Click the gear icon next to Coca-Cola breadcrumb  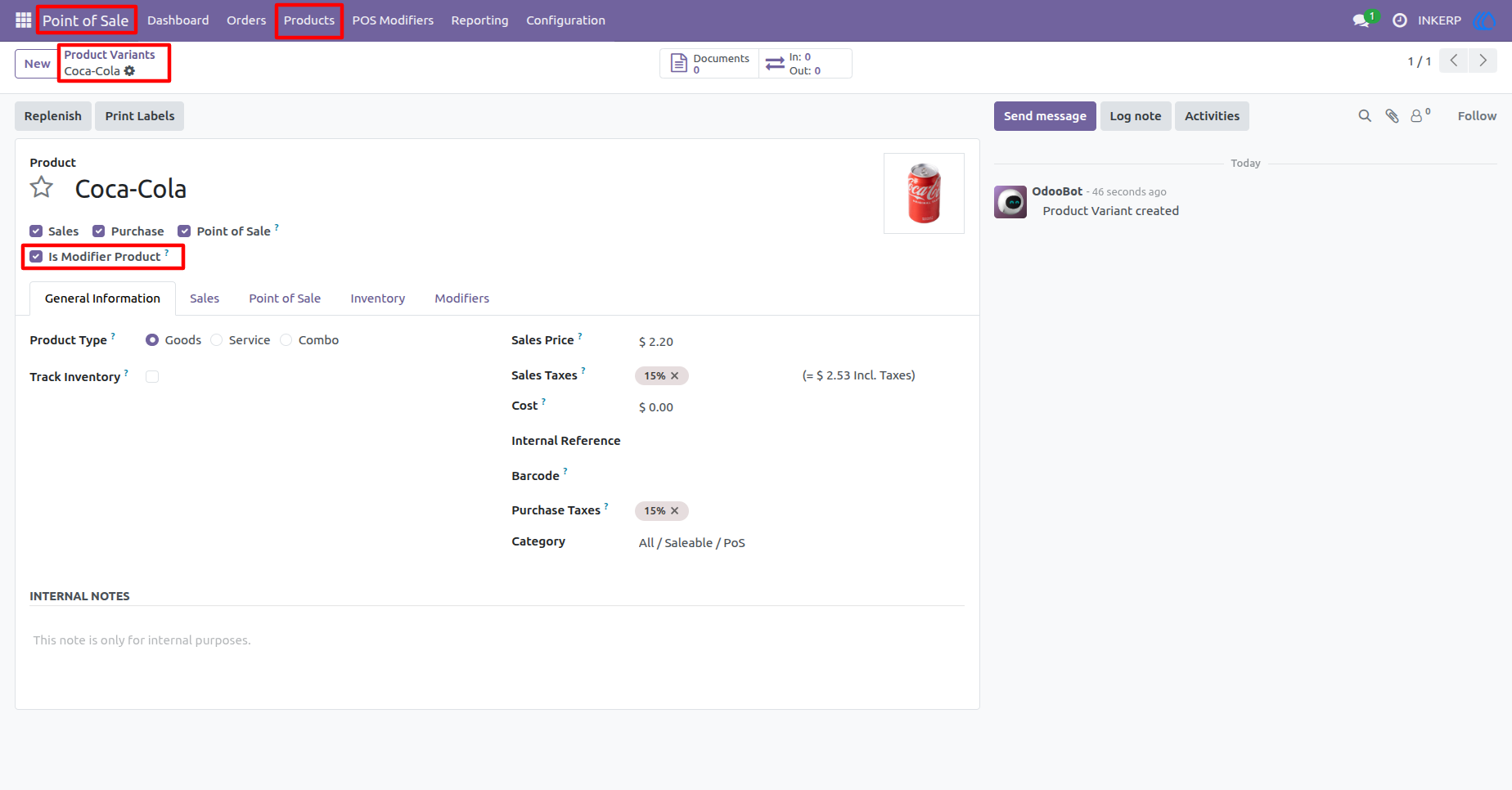click(x=129, y=71)
